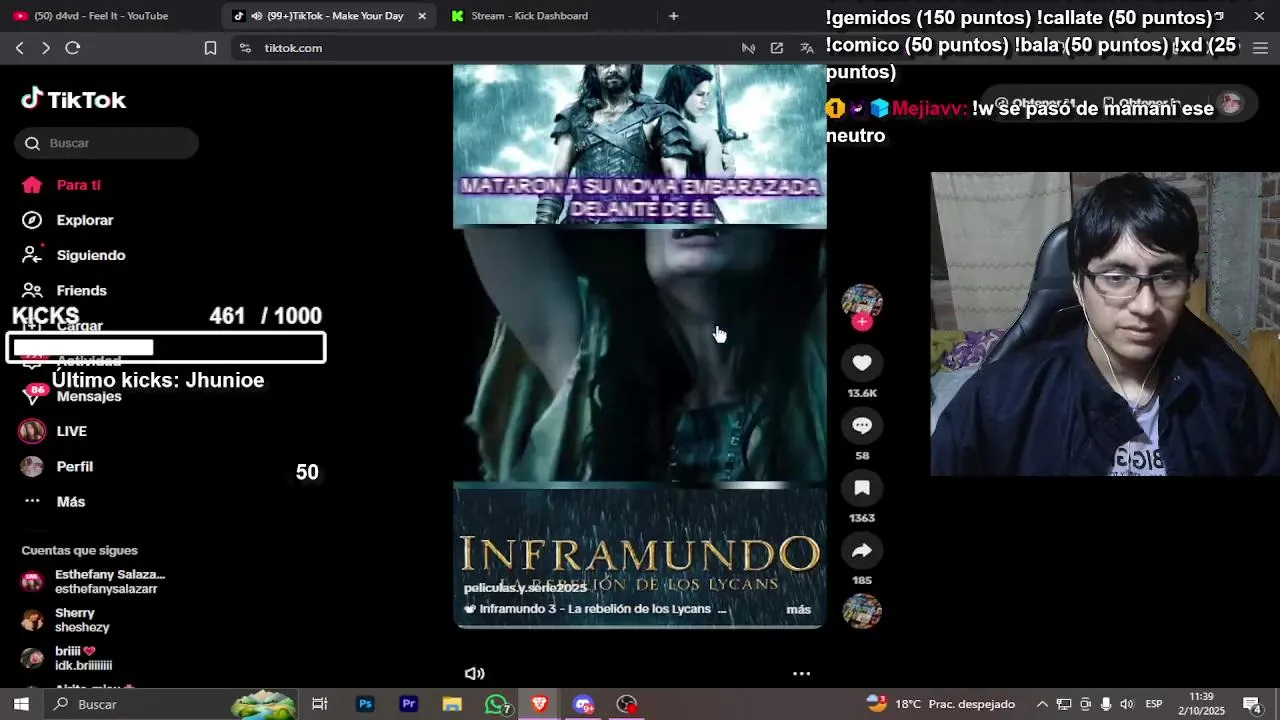Like the video with the heart icon

[x=862, y=363]
